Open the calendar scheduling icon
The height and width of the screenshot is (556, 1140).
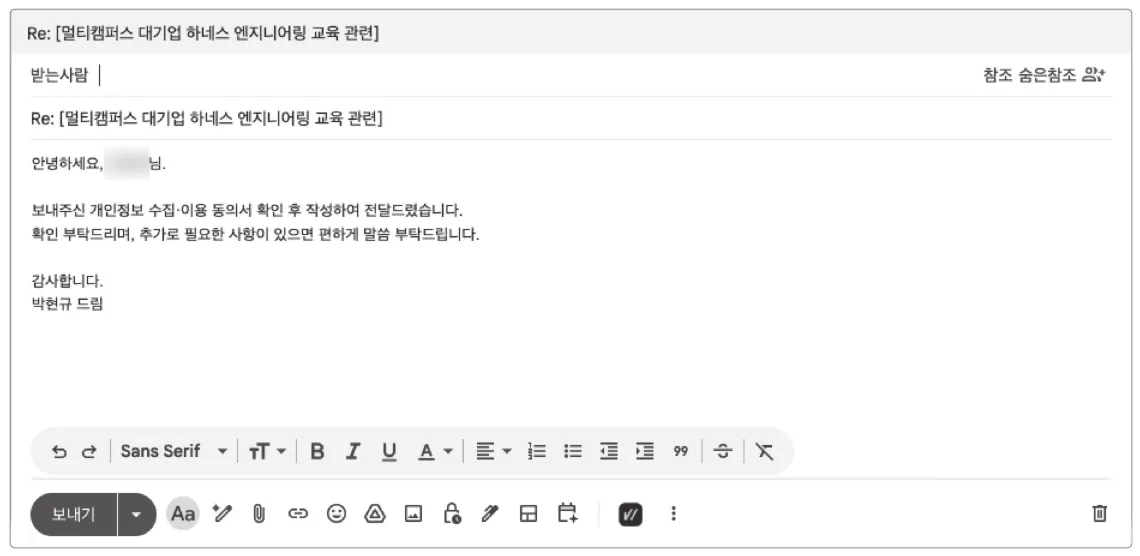568,513
